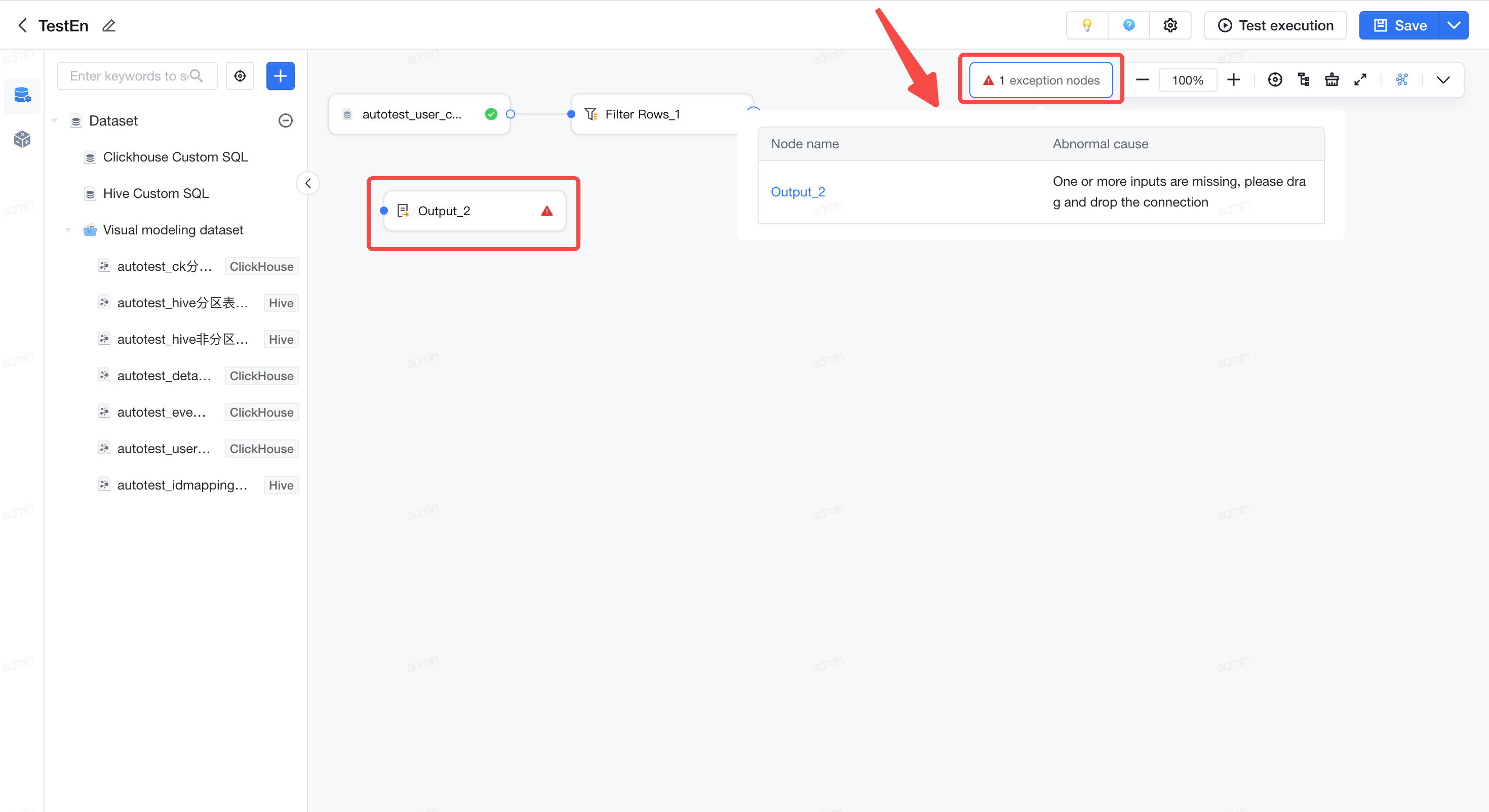The width and height of the screenshot is (1489, 812).
Task: Open settings gear in top toolbar
Action: click(x=1170, y=25)
